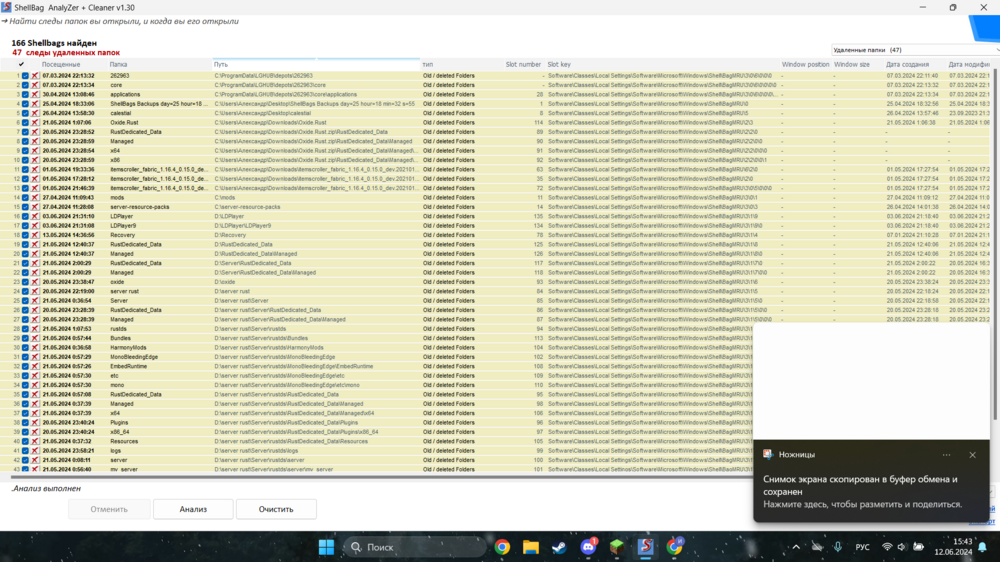Sort by the тип column header

[x=428, y=64]
